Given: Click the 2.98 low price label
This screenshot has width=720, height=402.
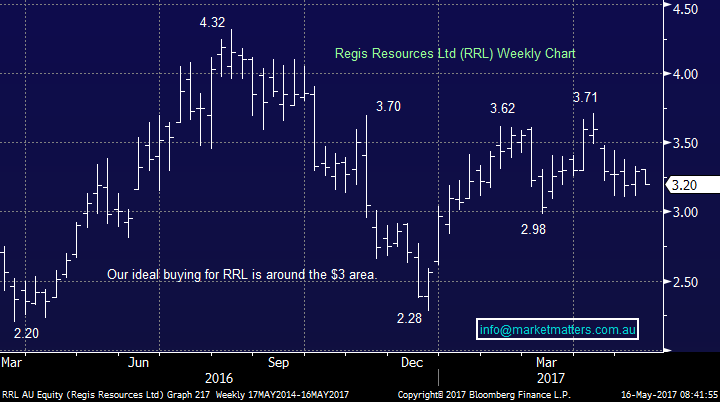Looking at the screenshot, I should [533, 229].
